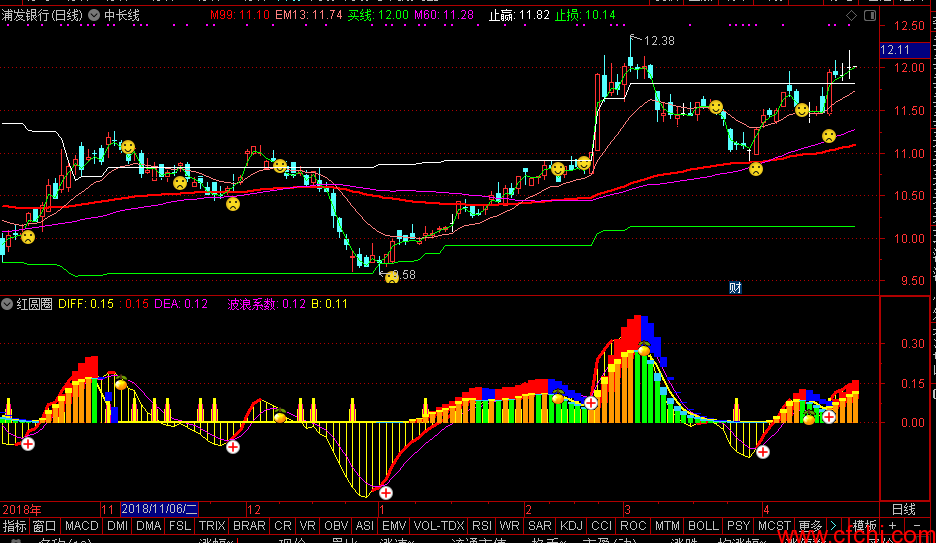936x543 pixels.
Task: Click the M99: 11.10 value
Action: [x=239, y=15]
